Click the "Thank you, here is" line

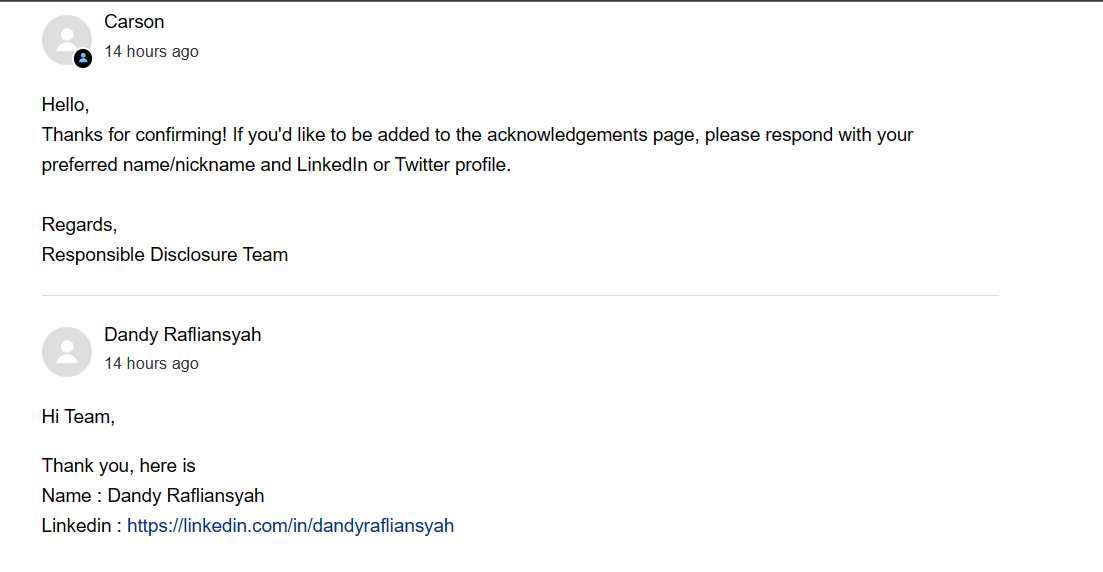(x=118, y=466)
